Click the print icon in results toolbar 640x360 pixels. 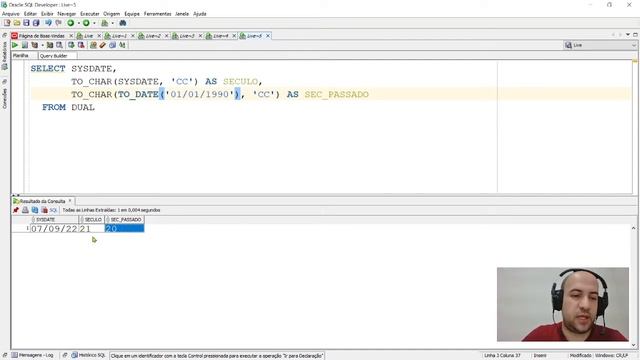(25, 210)
